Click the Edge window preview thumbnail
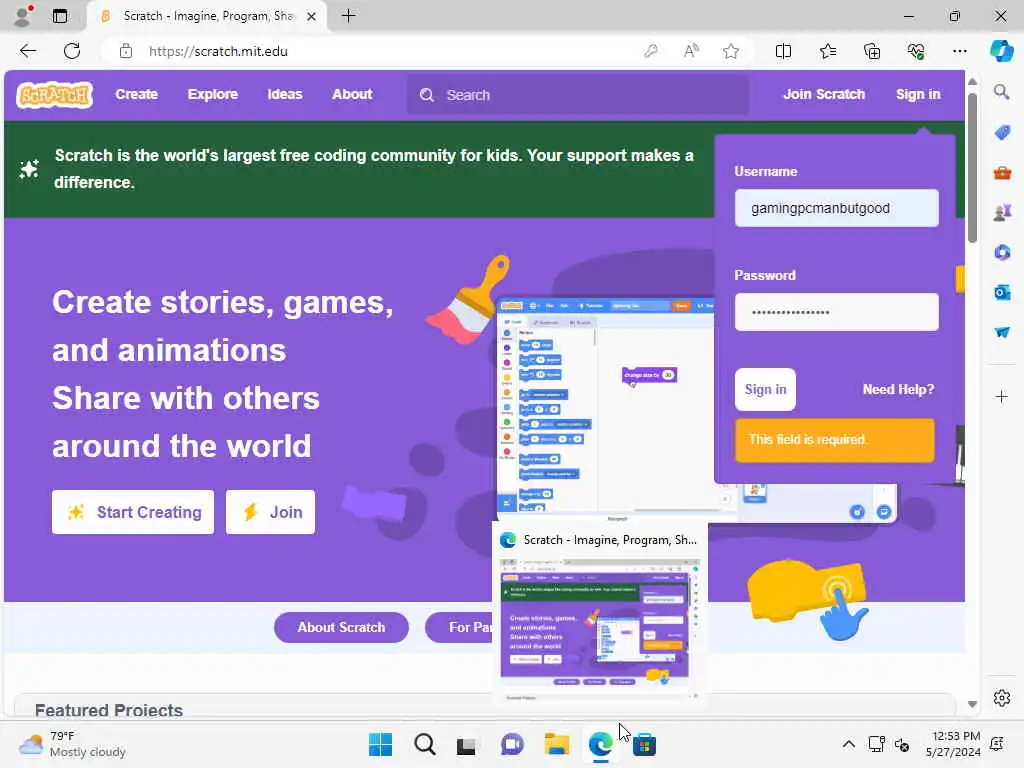 [x=599, y=629]
